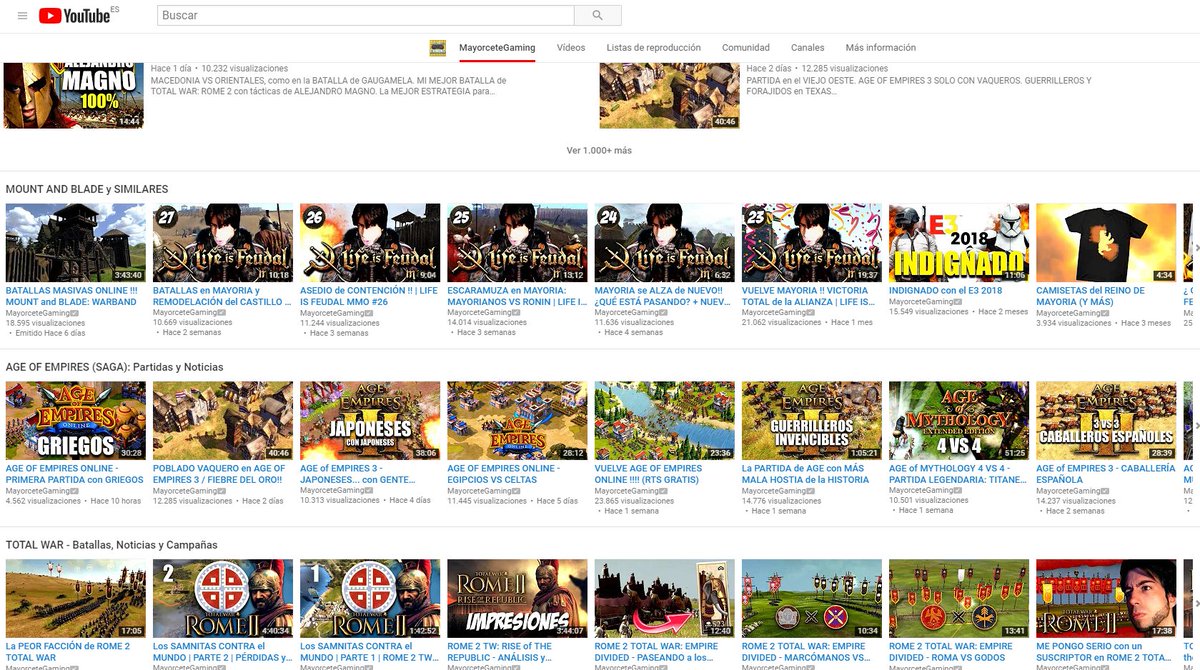Screen dimensions: 1200x670
Task: Open title VUELVE AGE OF EMPIRES ONLINE
Action: tap(649, 474)
